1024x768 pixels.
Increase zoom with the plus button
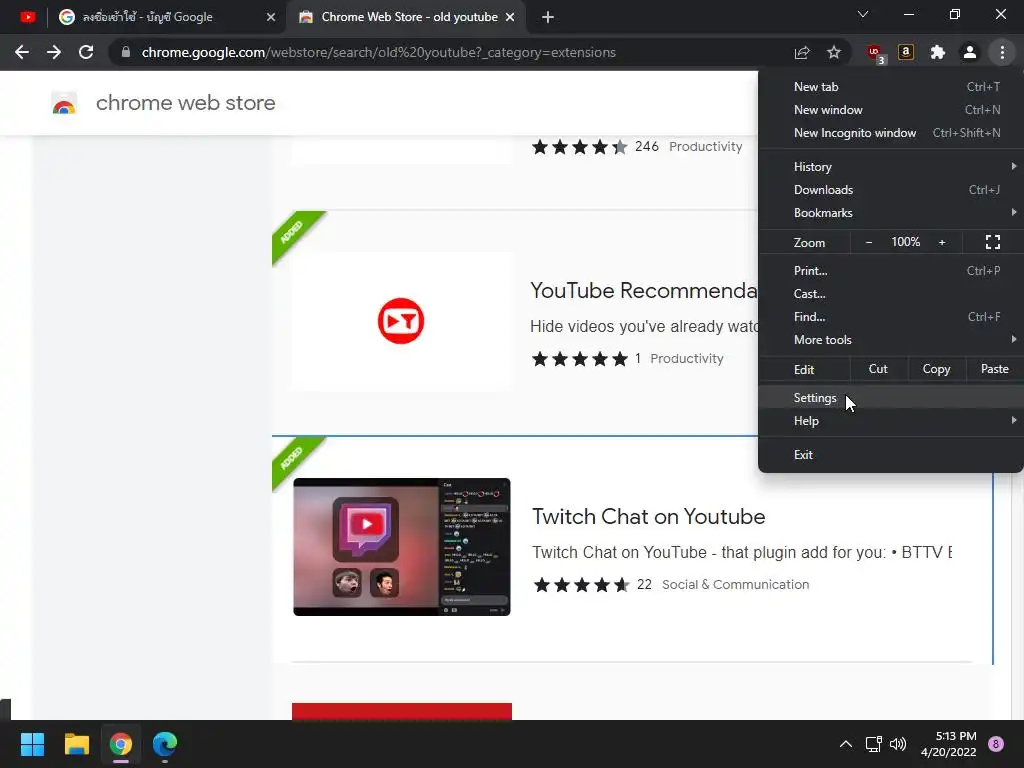pyautogui.click(x=942, y=242)
